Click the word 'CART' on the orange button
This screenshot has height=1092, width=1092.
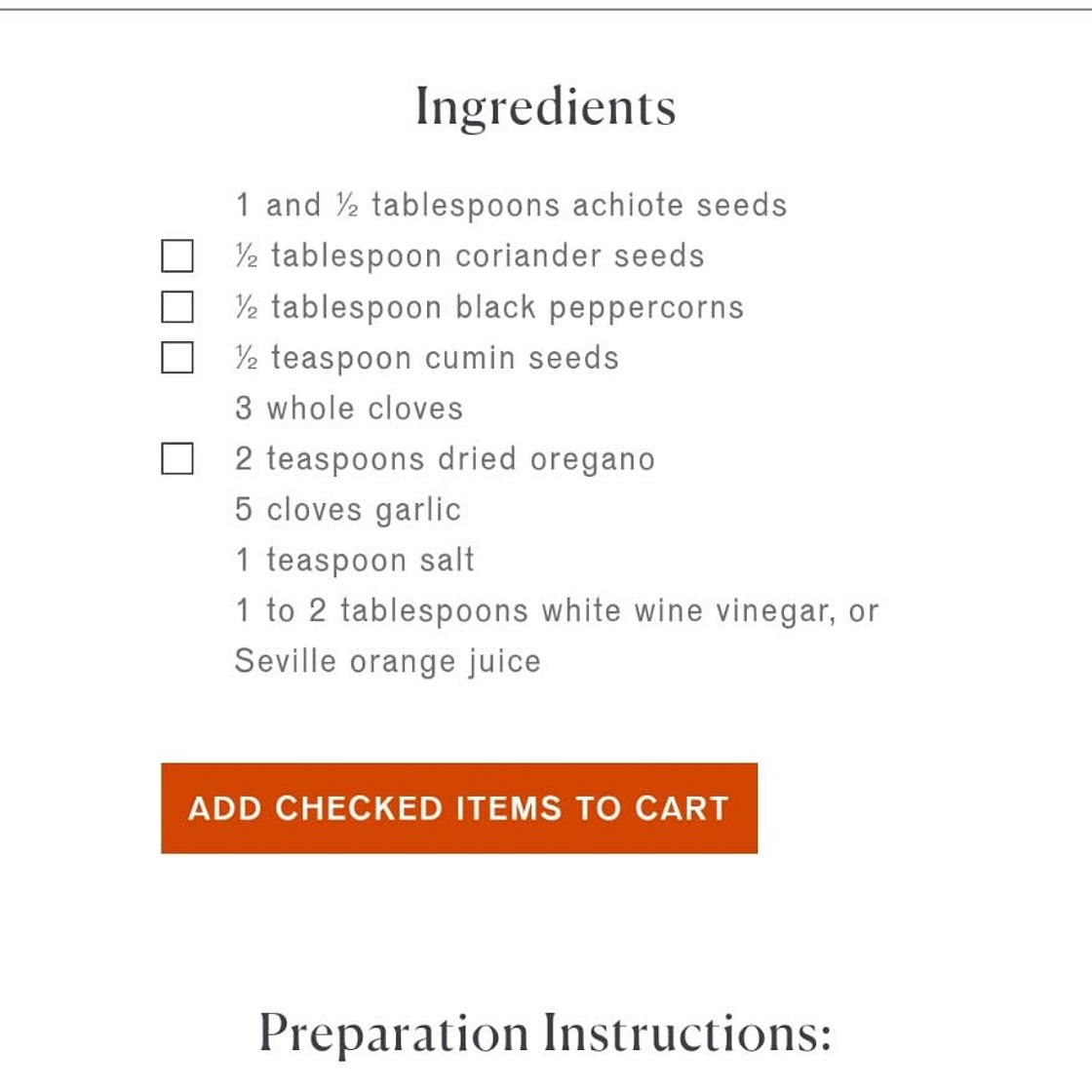[682, 808]
